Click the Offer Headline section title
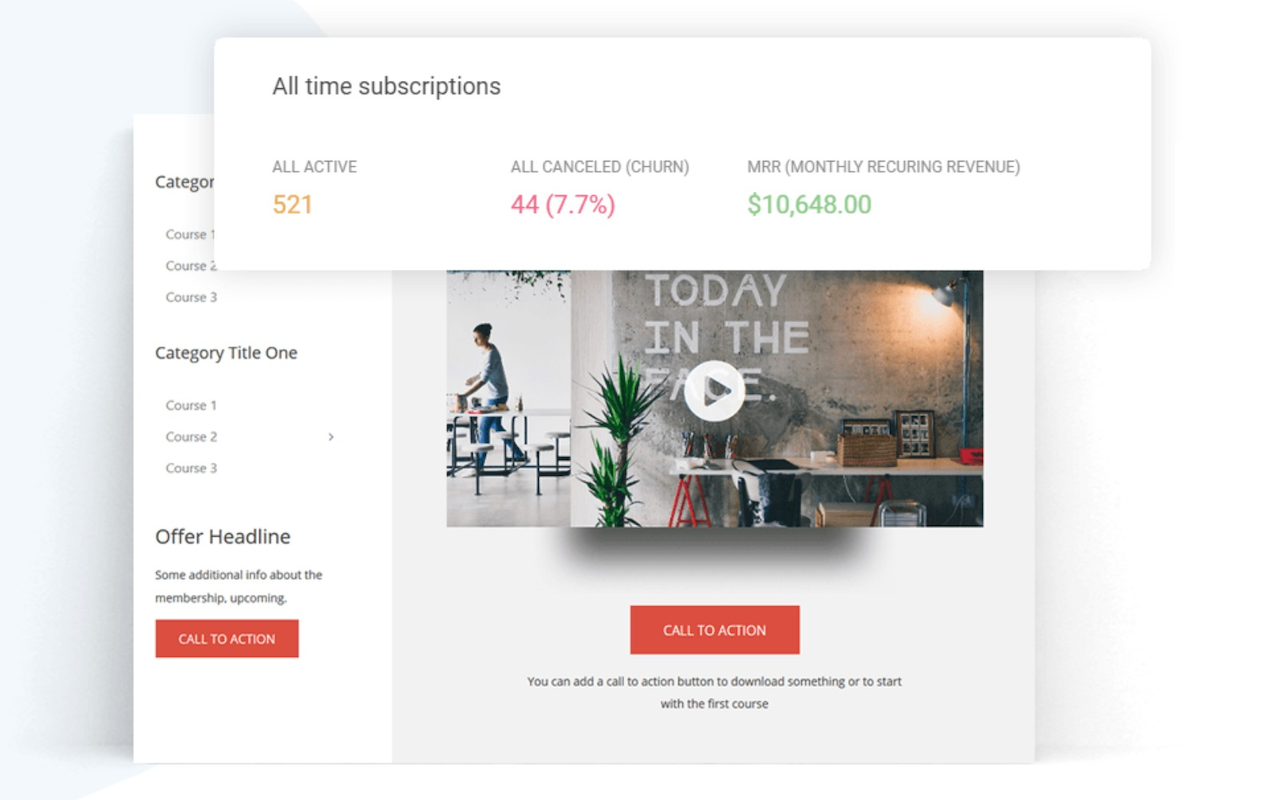 pos(221,536)
